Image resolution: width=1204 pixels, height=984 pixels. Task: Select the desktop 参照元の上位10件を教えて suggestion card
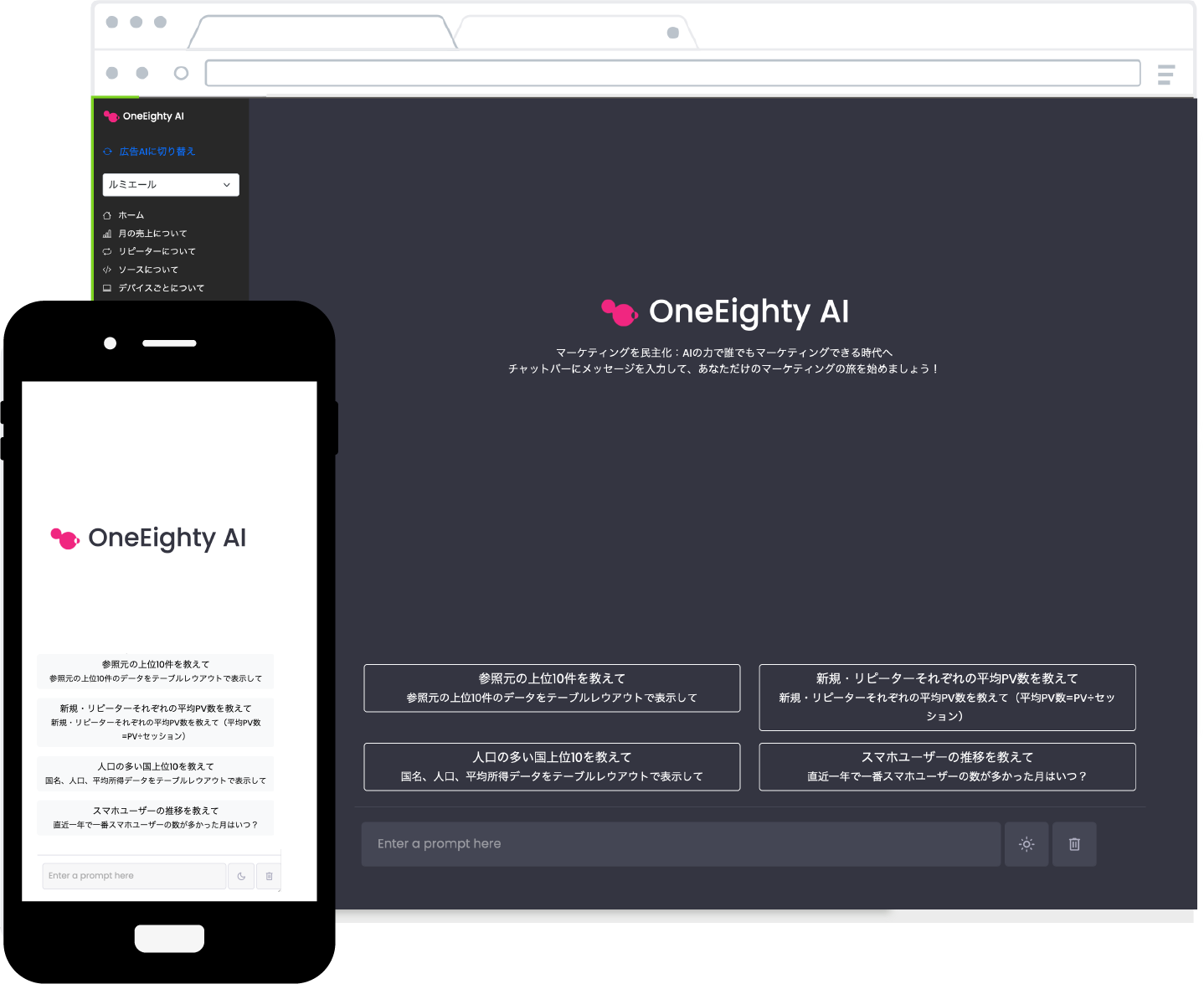(x=552, y=688)
